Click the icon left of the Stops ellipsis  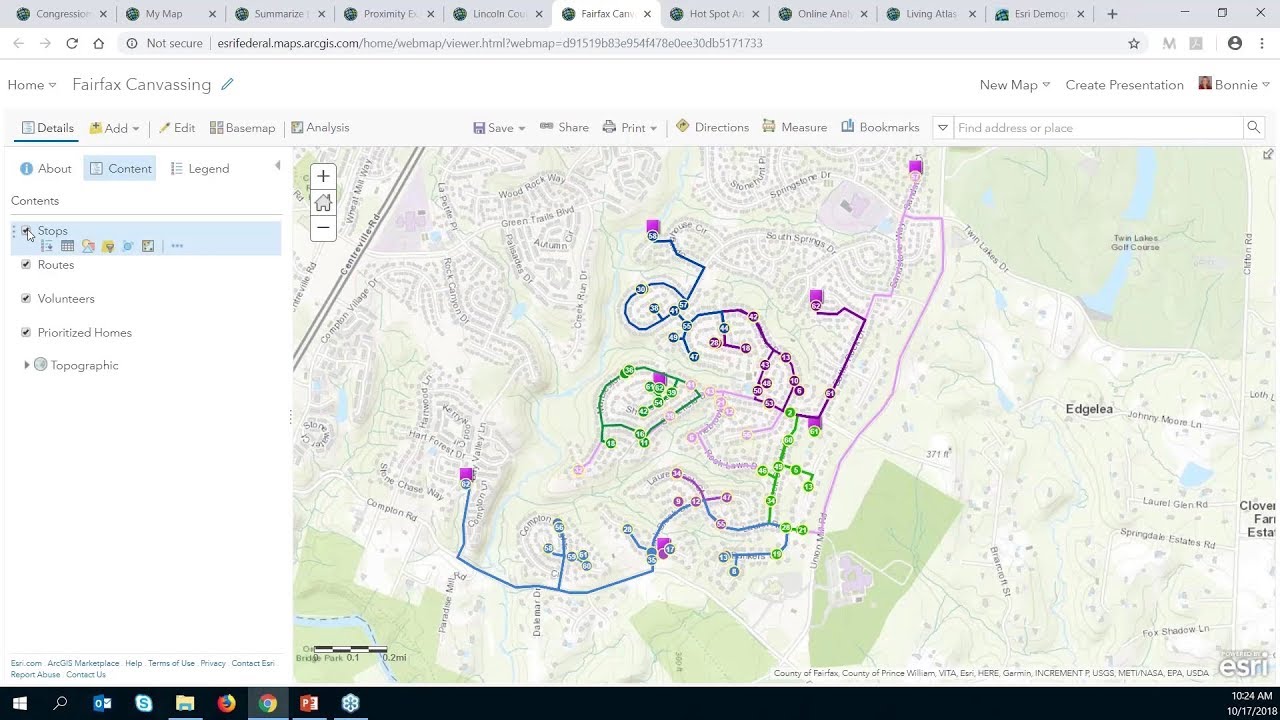coord(148,246)
